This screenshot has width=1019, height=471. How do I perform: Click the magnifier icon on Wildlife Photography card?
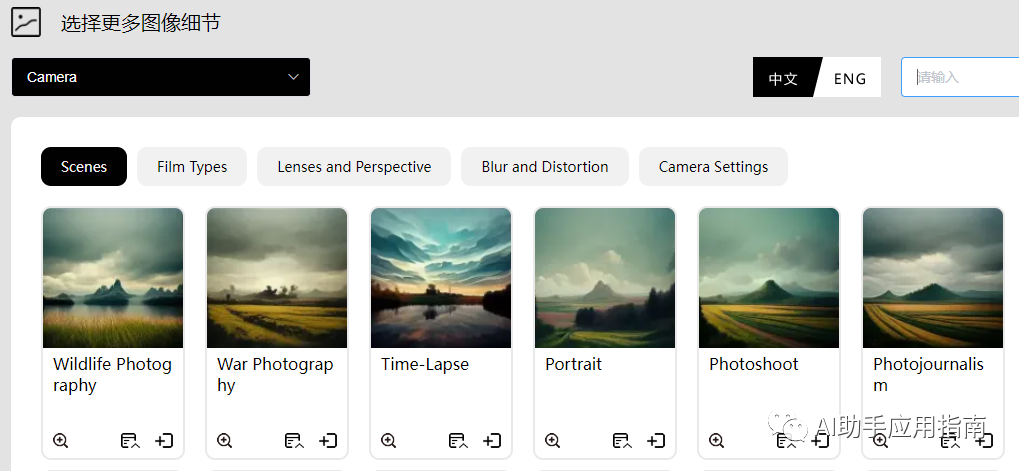tap(60, 440)
